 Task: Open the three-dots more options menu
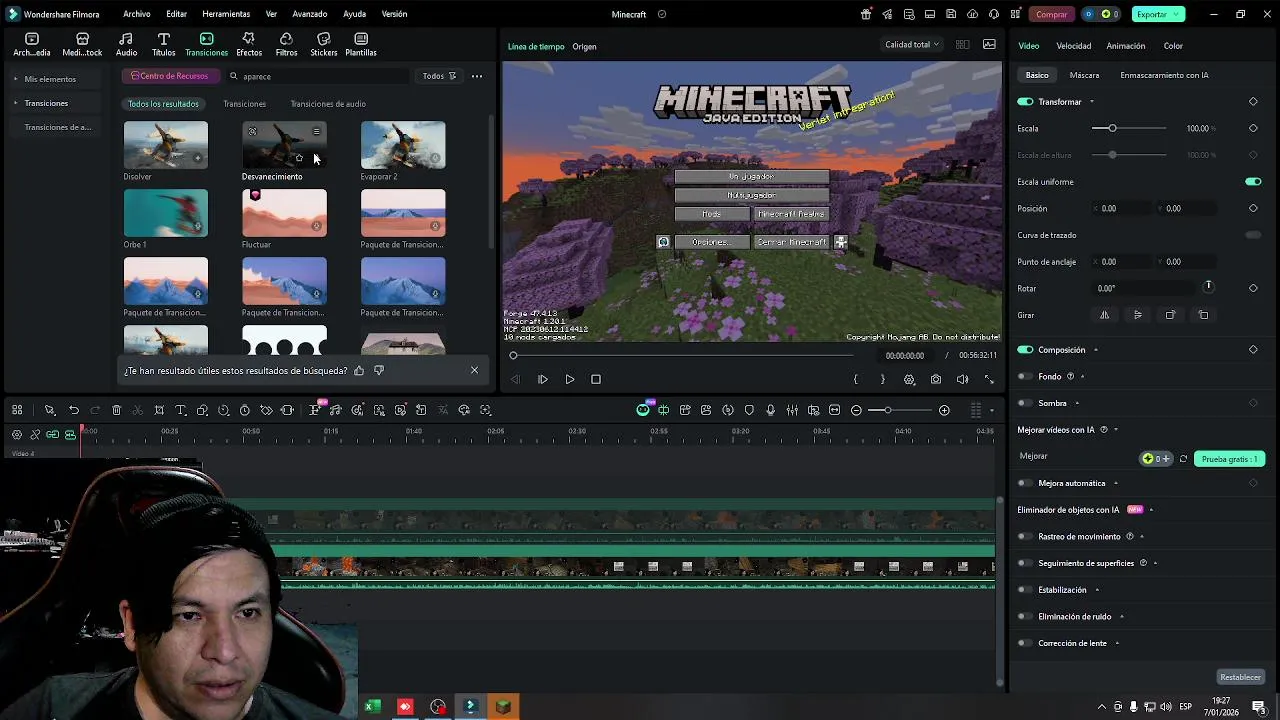[x=477, y=76]
